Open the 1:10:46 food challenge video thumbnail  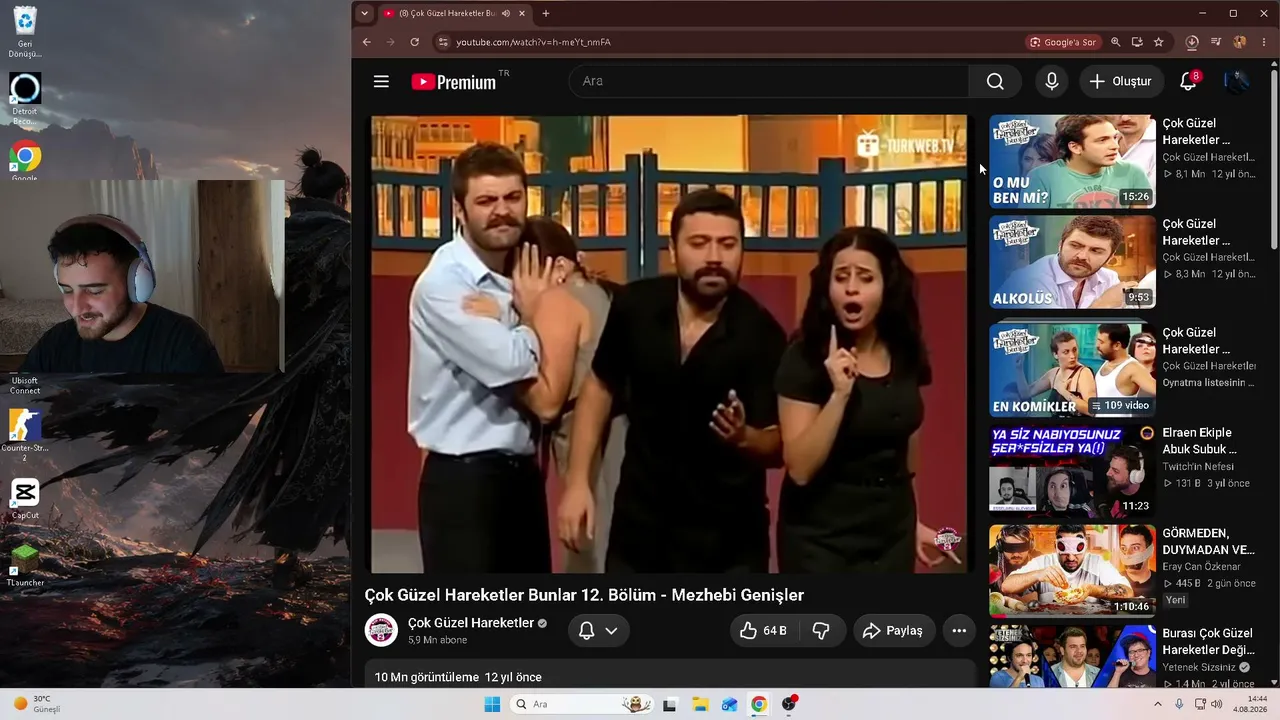point(1072,571)
